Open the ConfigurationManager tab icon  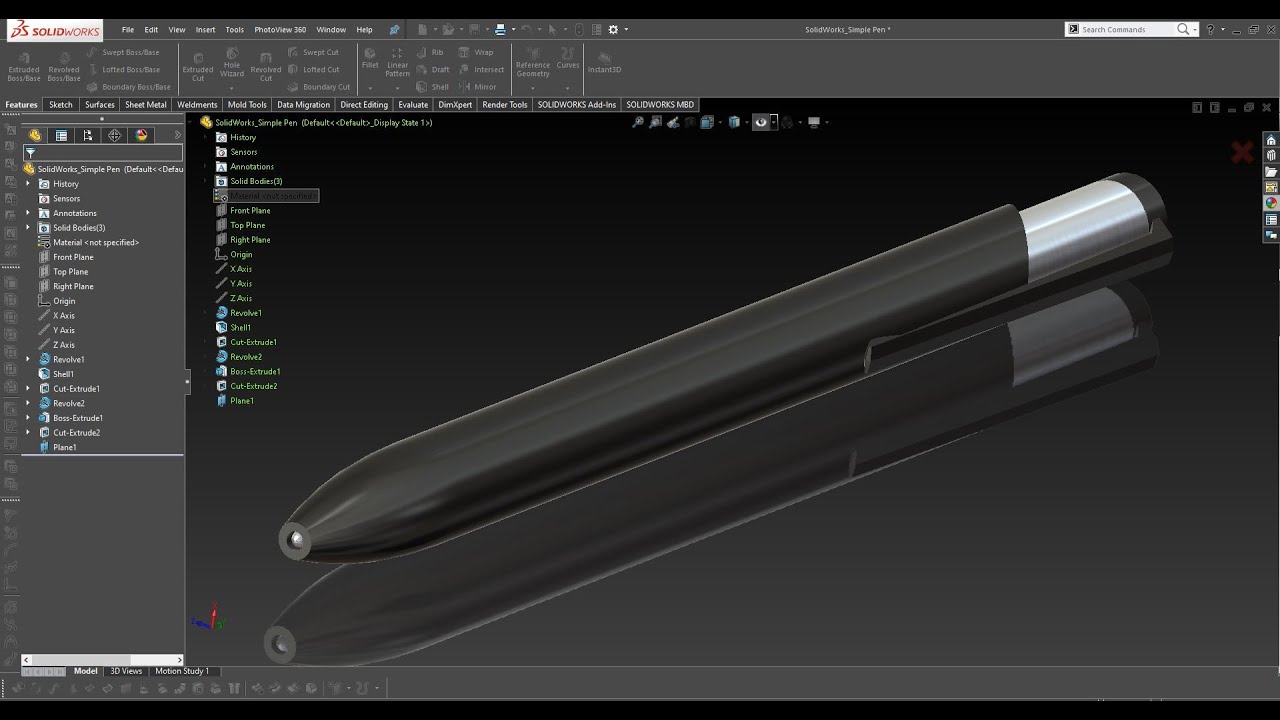point(88,135)
